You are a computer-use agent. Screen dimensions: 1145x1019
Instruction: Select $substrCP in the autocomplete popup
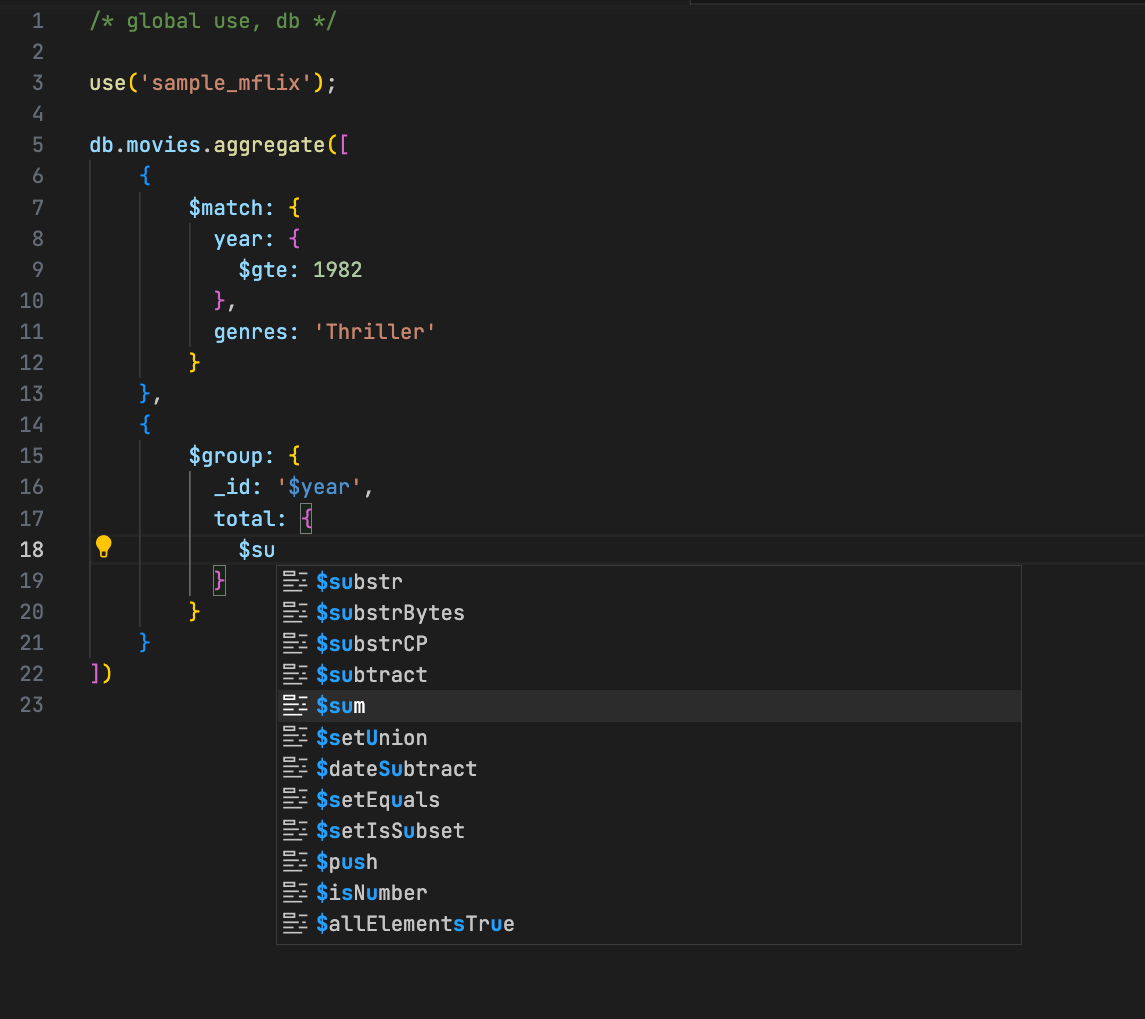(x=648, y=644)
